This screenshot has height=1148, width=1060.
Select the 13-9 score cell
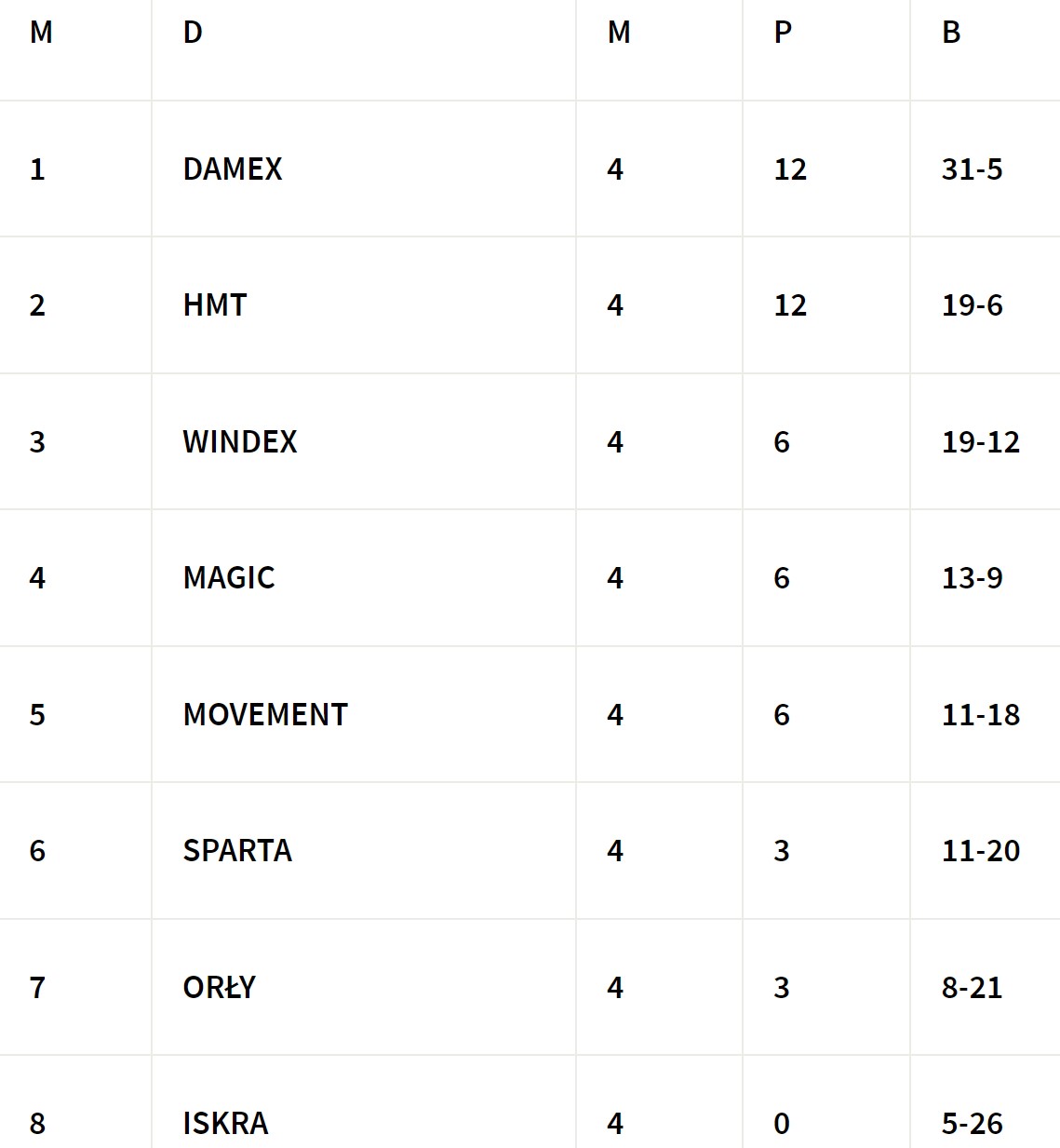coord(972,578)
